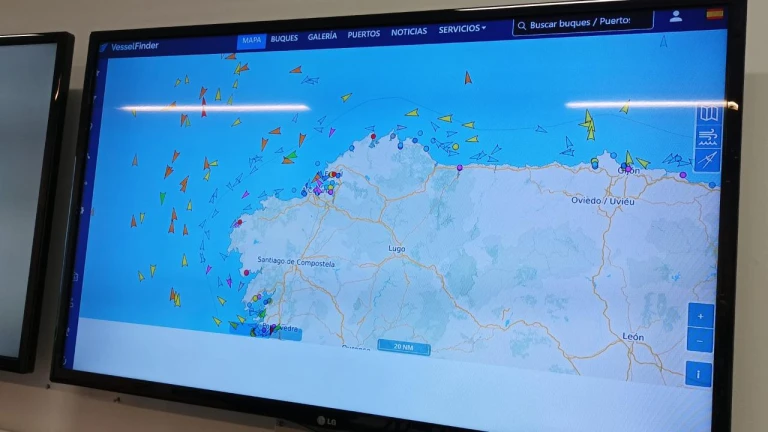Zoom in with the plus button
Image resolution: width=768 pixels, height=432 pixels.
(700, 316)
